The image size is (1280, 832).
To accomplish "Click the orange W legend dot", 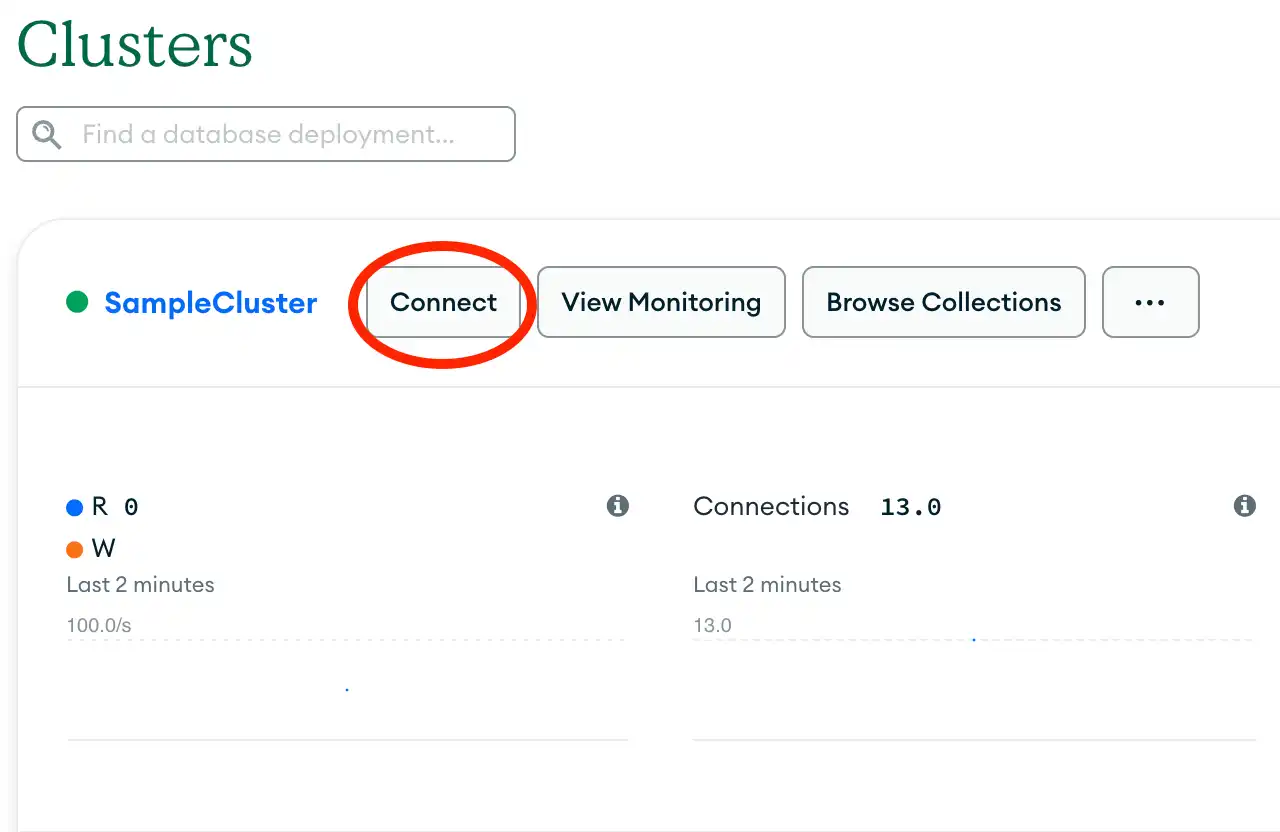I will point(75,548).
